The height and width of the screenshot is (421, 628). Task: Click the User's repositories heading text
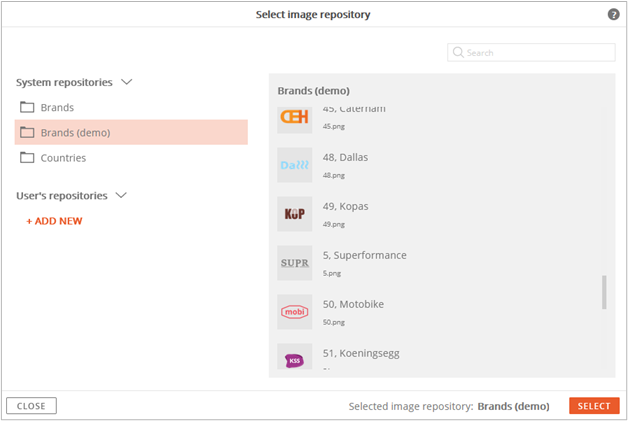pos(62,195)
